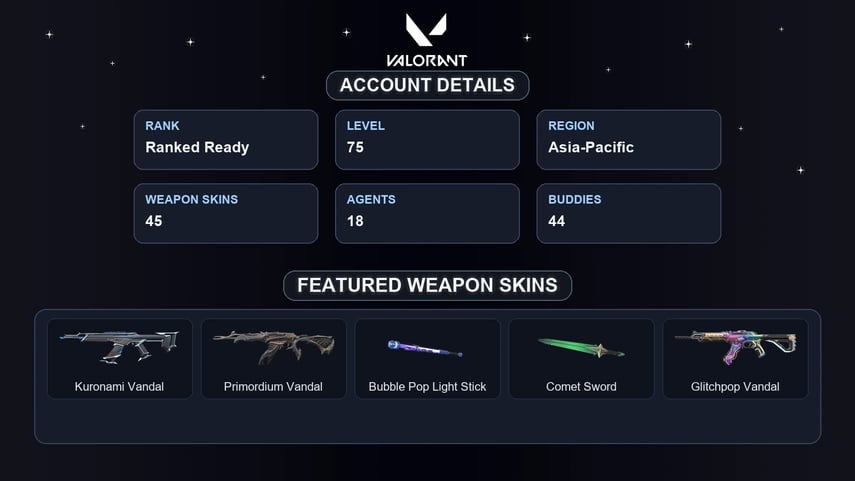Click the Comet Sword label
This screenshot has height=481, width=855.
(581, 387)
